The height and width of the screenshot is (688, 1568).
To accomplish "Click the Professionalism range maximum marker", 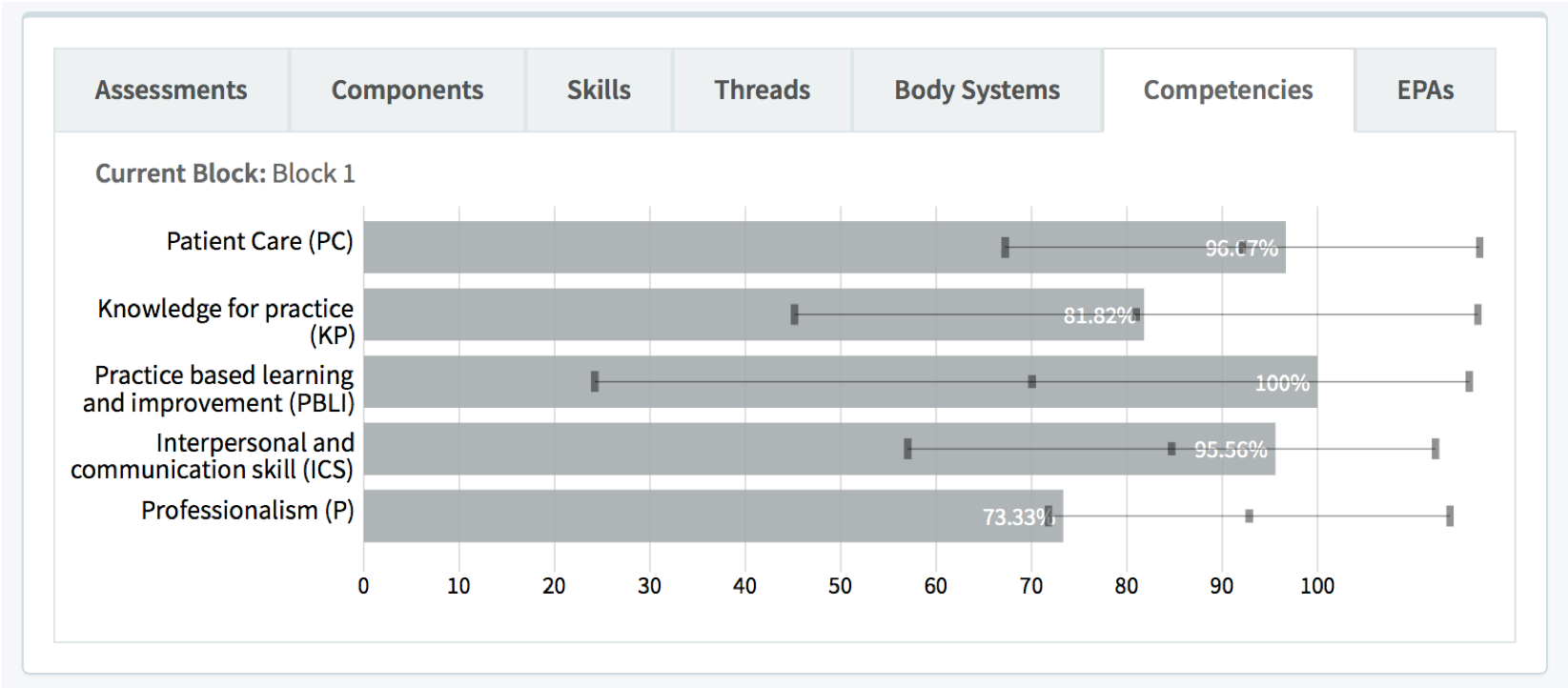I will [x=1450, y=516].
